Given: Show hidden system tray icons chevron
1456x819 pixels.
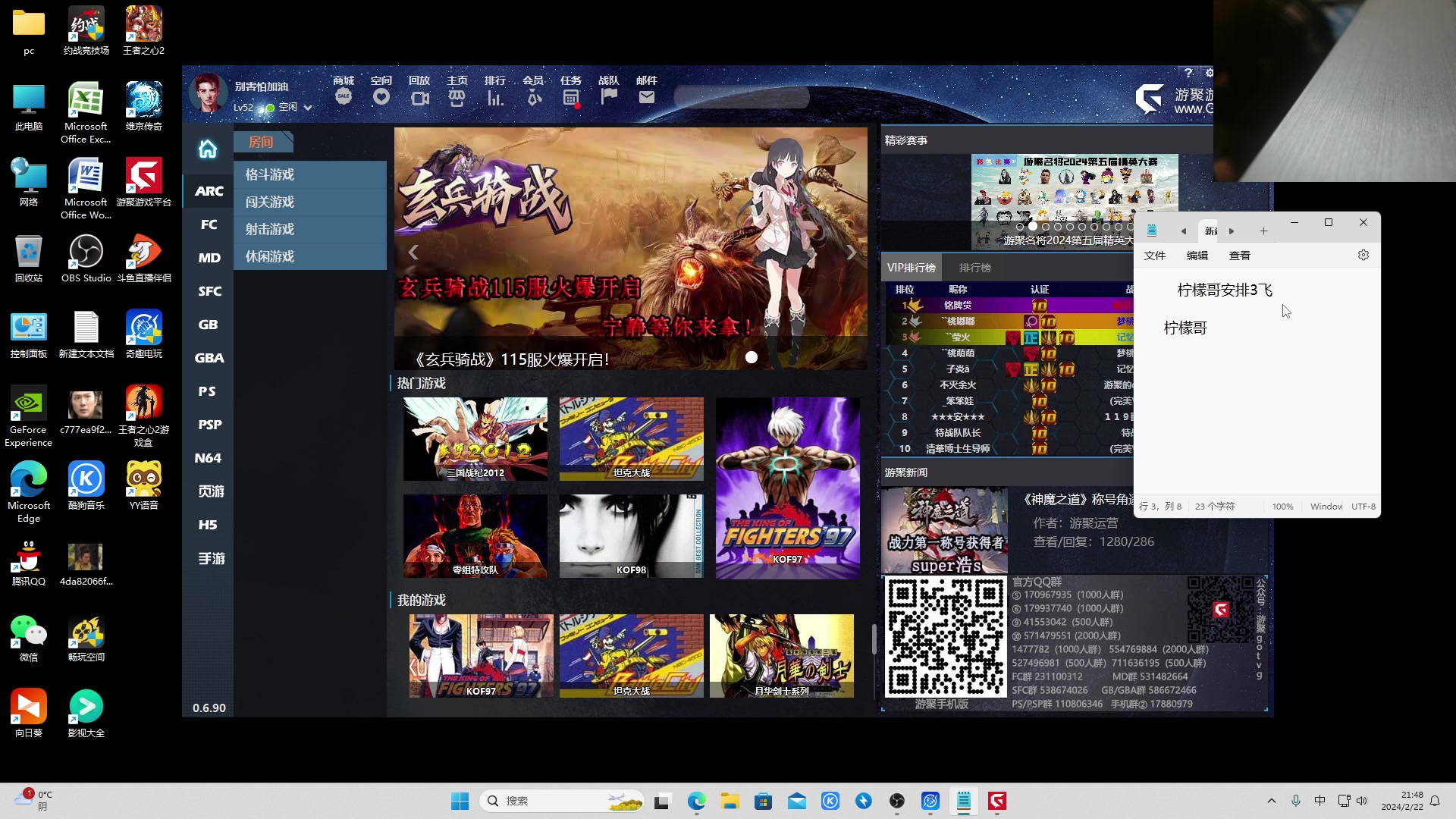Looking at the screenshot, I should coord(1272,801).
